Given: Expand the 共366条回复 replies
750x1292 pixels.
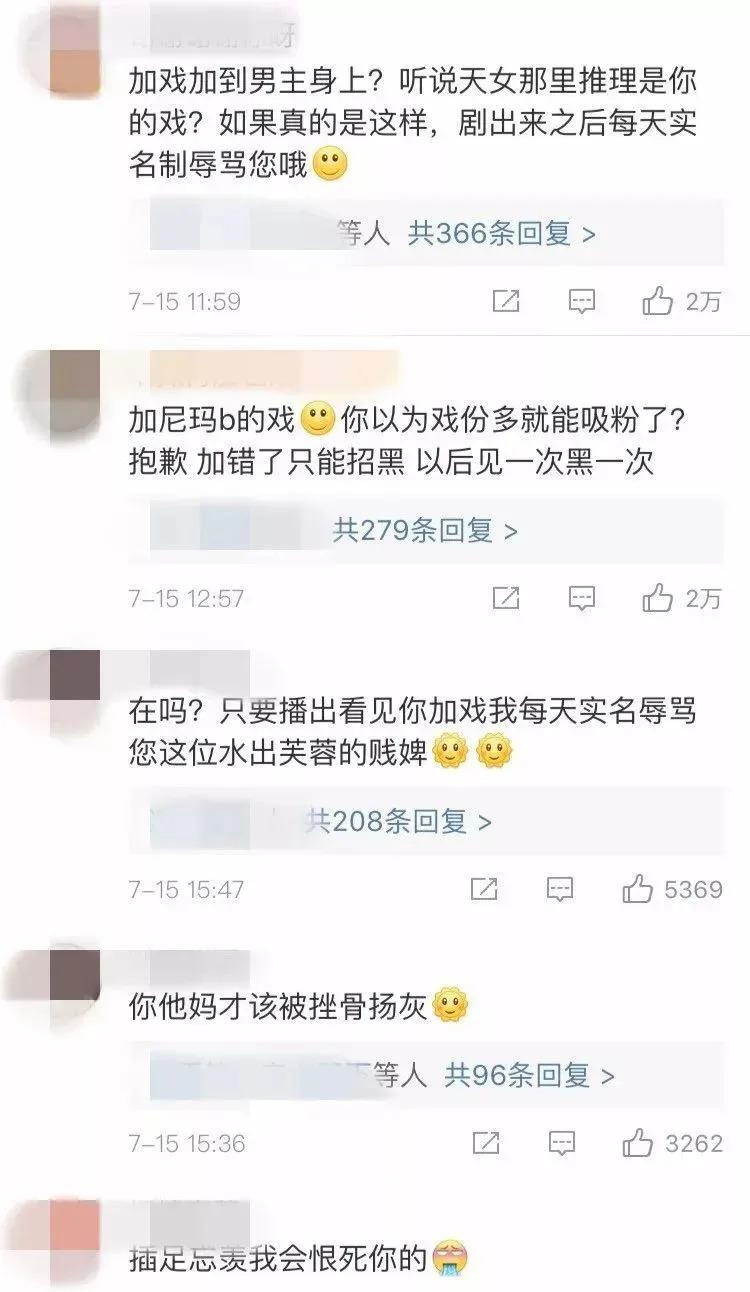Looking at the screenshot, I should click(x=501, y=233).
